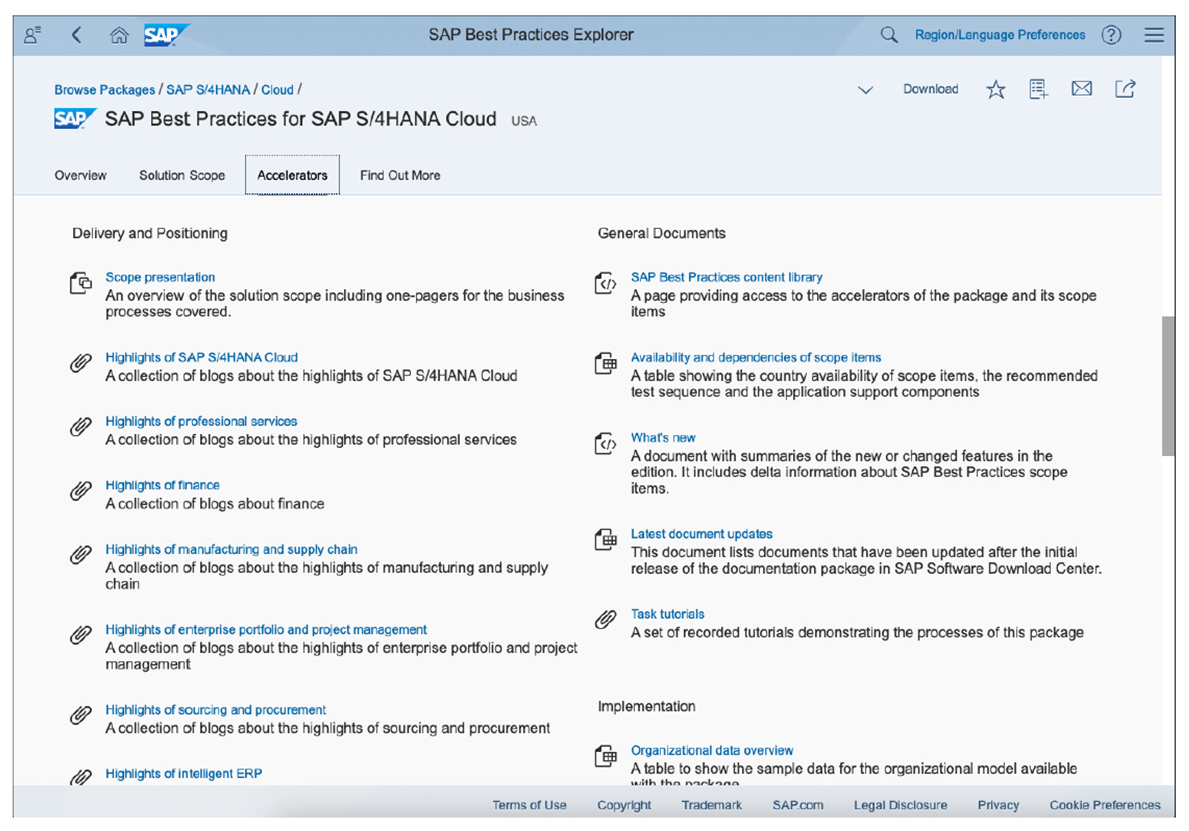Open the SAP Best Practices content library
This screenshot has height=831, width=1189.
[x=727, y=277]
